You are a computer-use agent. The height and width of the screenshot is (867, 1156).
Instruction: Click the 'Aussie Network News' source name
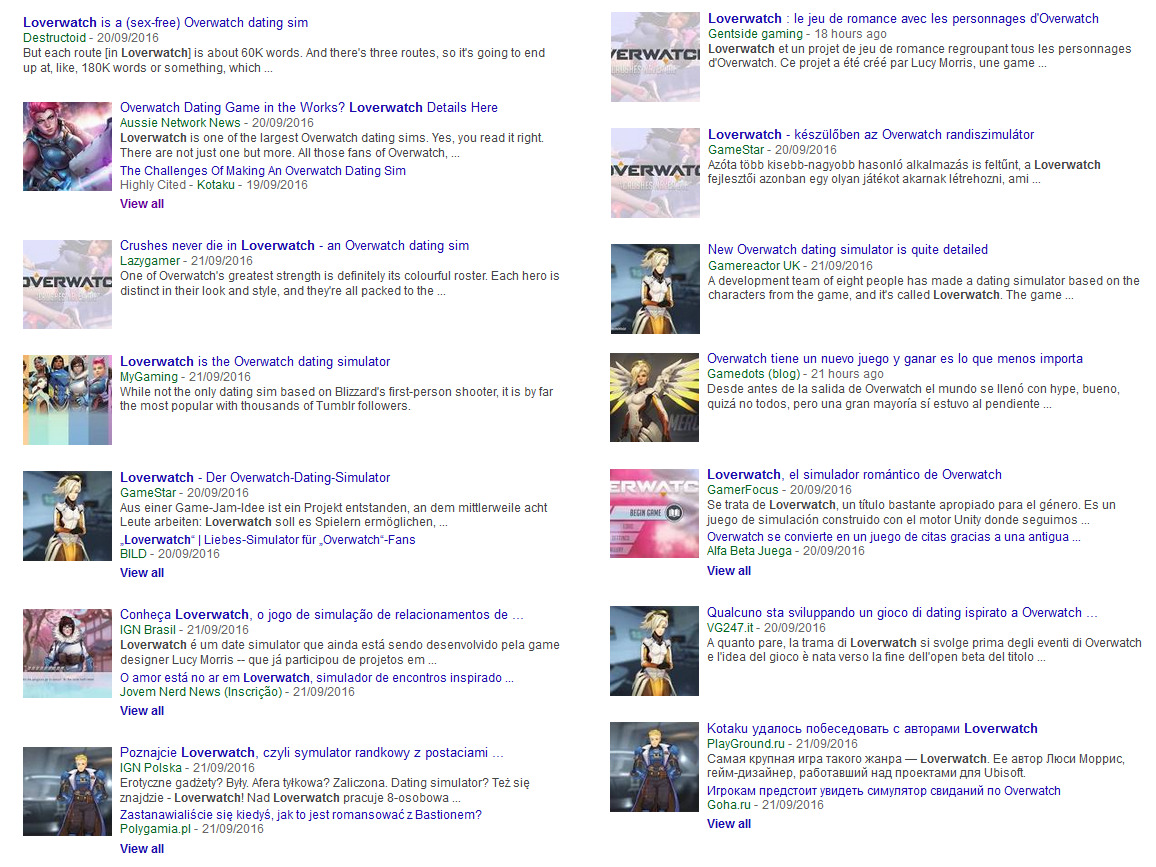[180, 122]
